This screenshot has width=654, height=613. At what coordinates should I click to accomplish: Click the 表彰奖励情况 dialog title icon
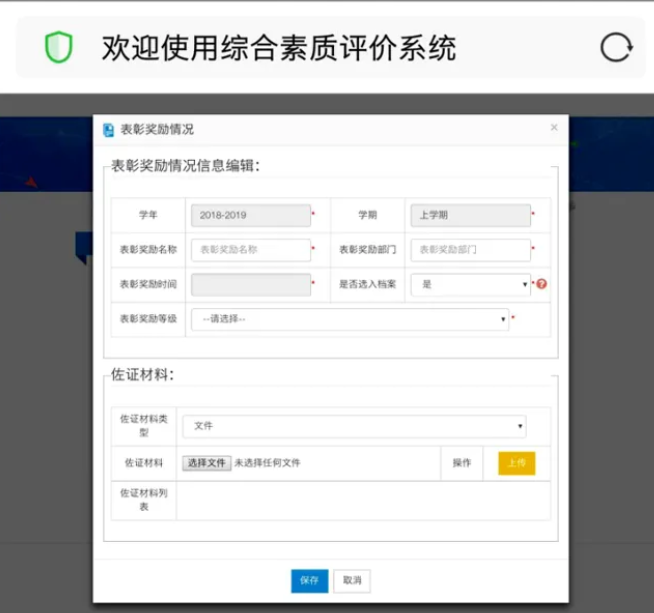[x=109, y=129]
